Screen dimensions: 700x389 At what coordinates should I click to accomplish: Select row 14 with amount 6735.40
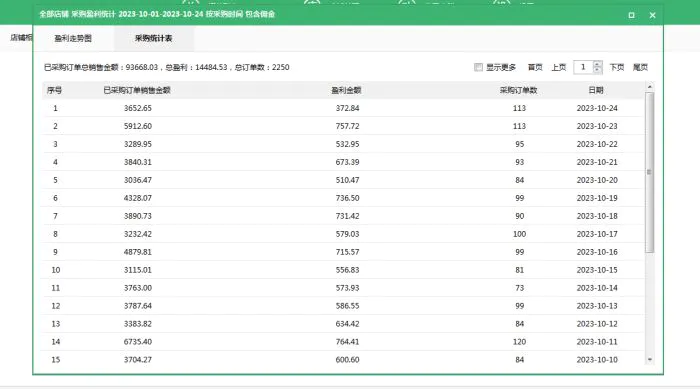pos(344,342)
